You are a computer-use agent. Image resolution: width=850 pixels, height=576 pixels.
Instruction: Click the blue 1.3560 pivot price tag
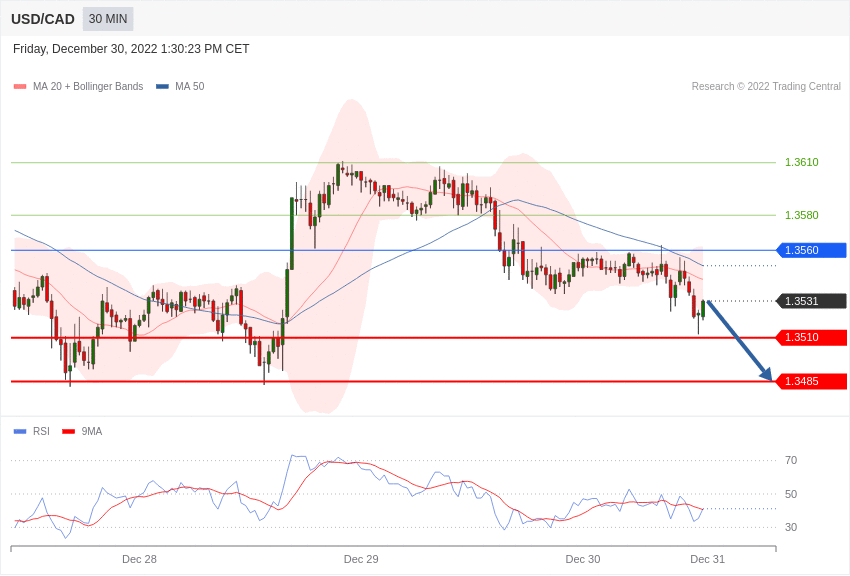pyautogui.click(x=811, y=250)
